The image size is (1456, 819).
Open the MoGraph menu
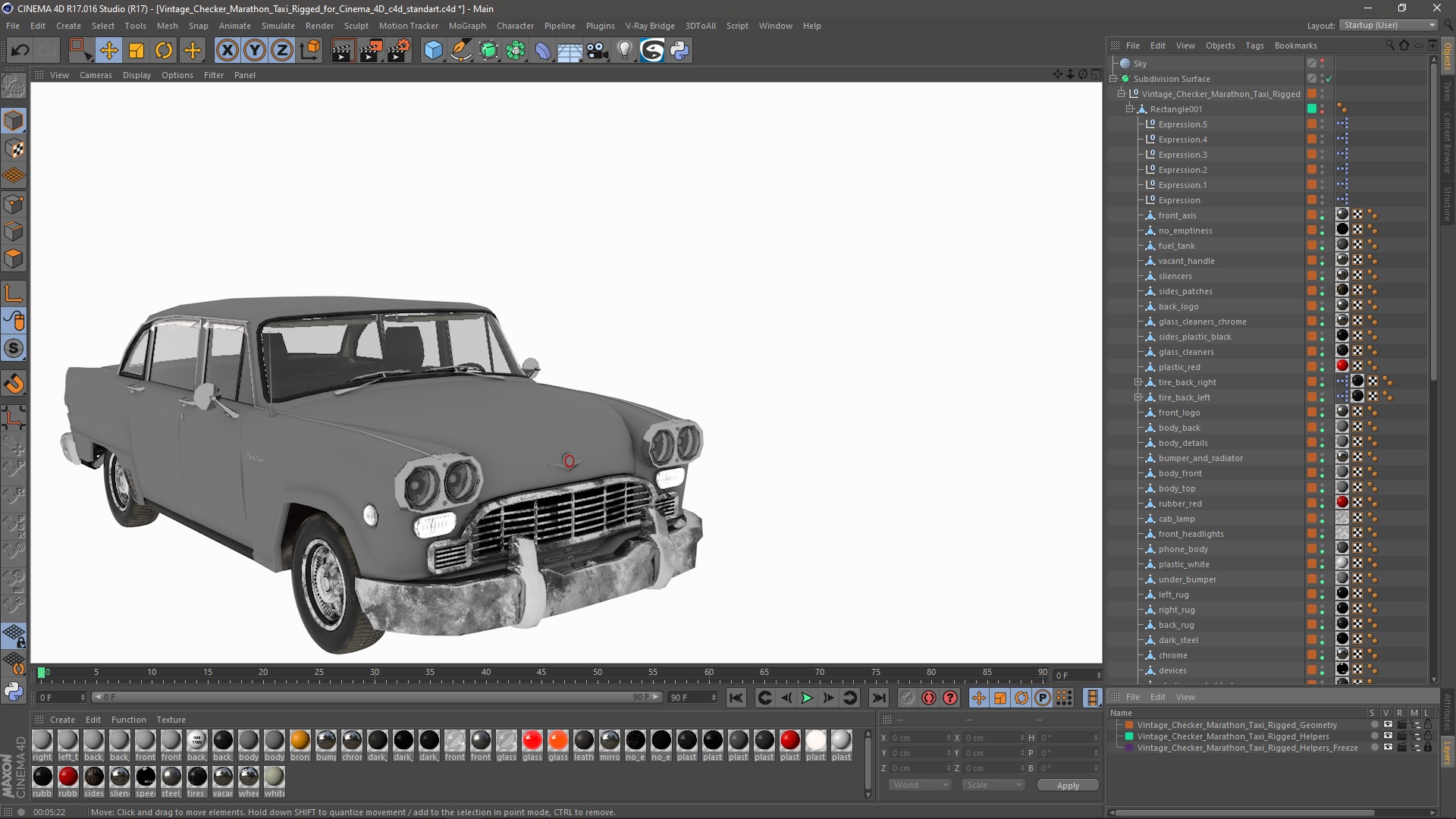(467, 26)
